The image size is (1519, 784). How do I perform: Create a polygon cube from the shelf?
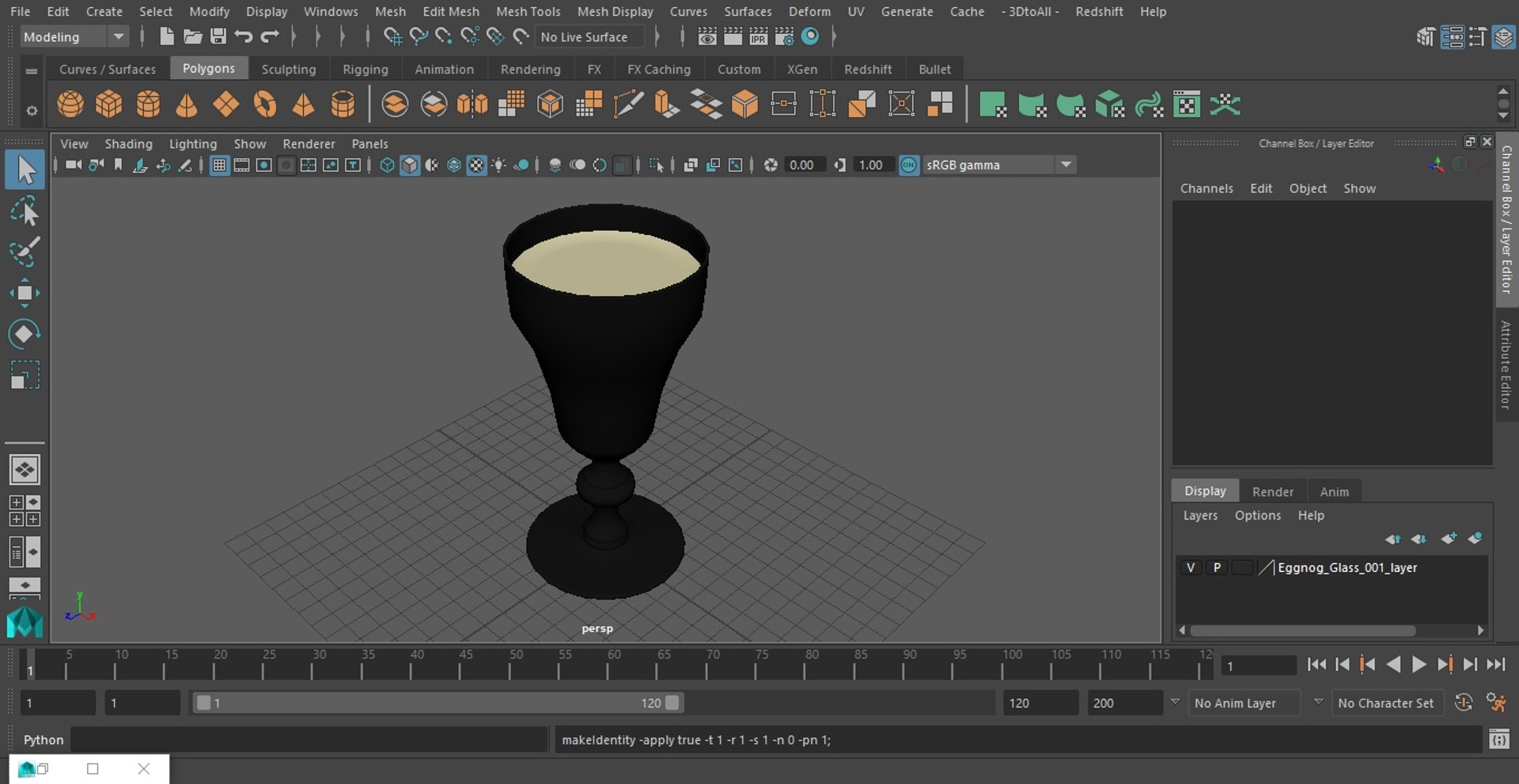point(109,104)
